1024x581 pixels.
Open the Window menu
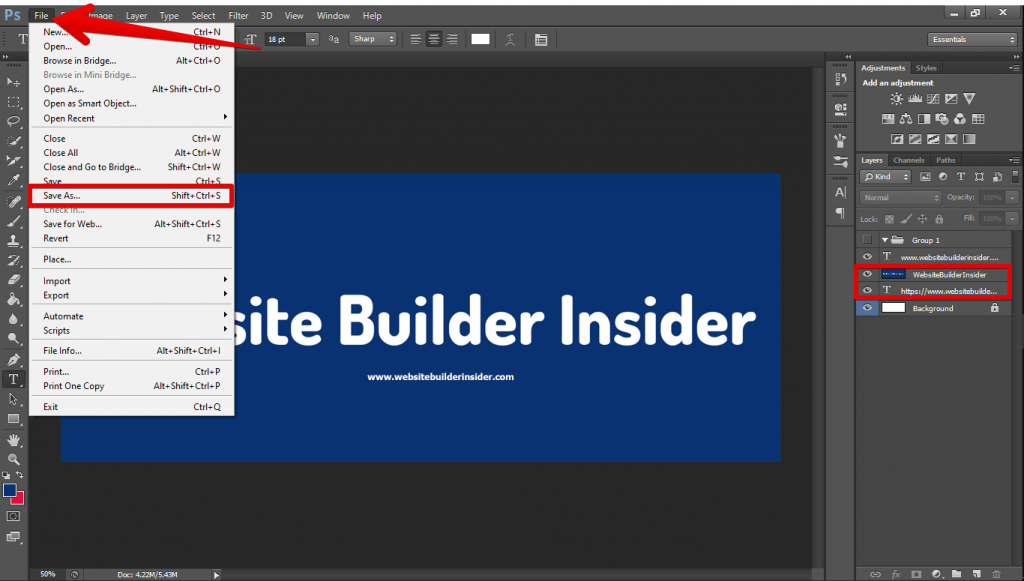point(333,15)
